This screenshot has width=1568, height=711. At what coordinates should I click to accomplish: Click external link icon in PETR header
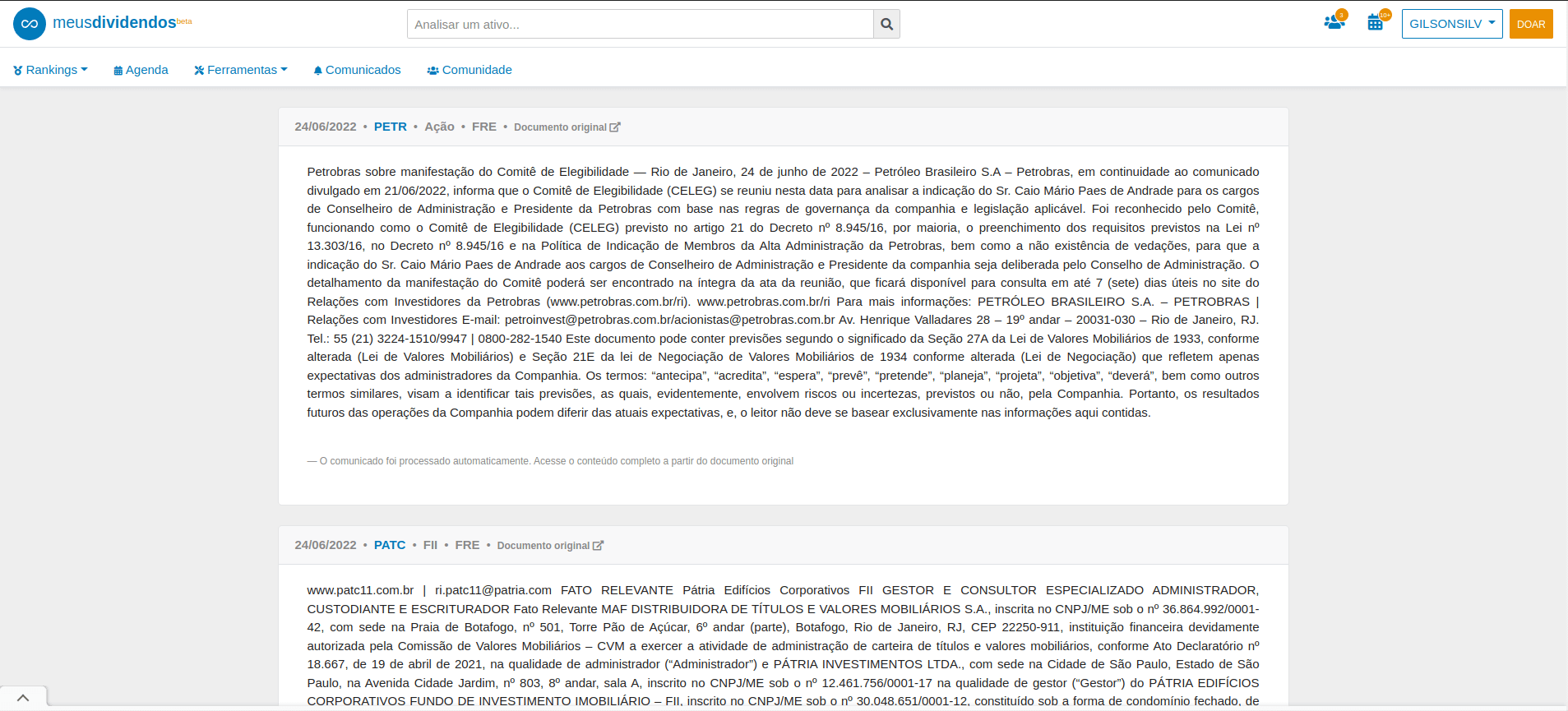[x=615, y=127]
